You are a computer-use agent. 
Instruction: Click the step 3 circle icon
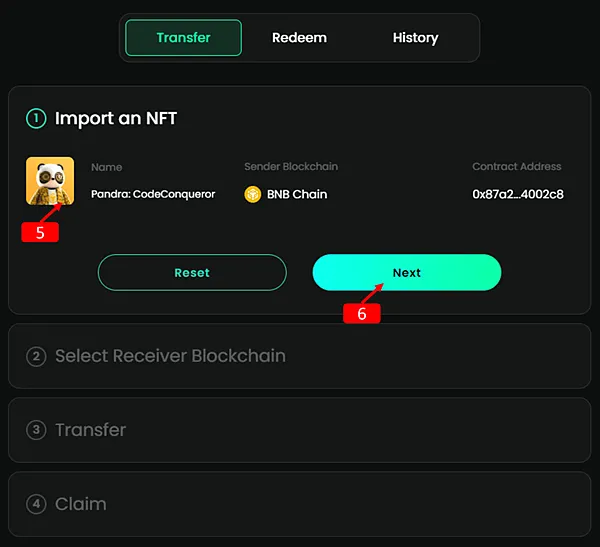(36, 430)
